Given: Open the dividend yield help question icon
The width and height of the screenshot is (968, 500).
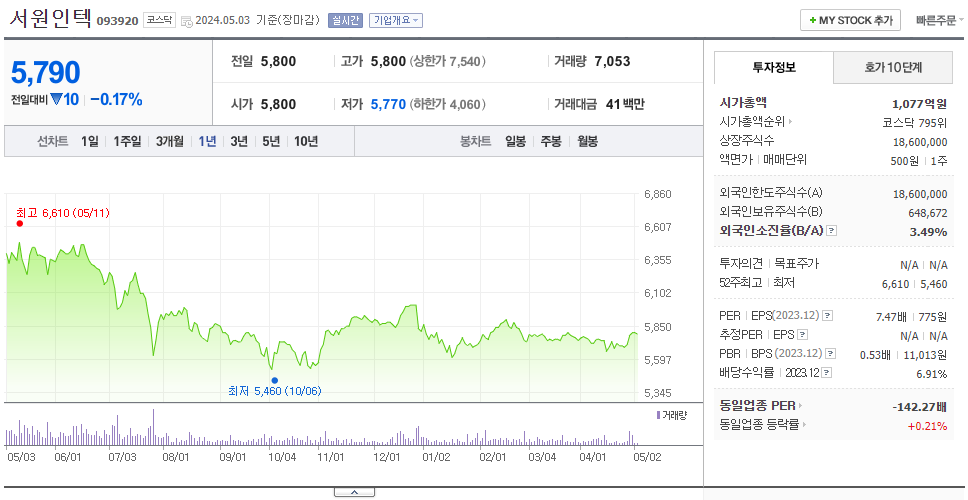Looking at the screenshot, I should 827,373.
